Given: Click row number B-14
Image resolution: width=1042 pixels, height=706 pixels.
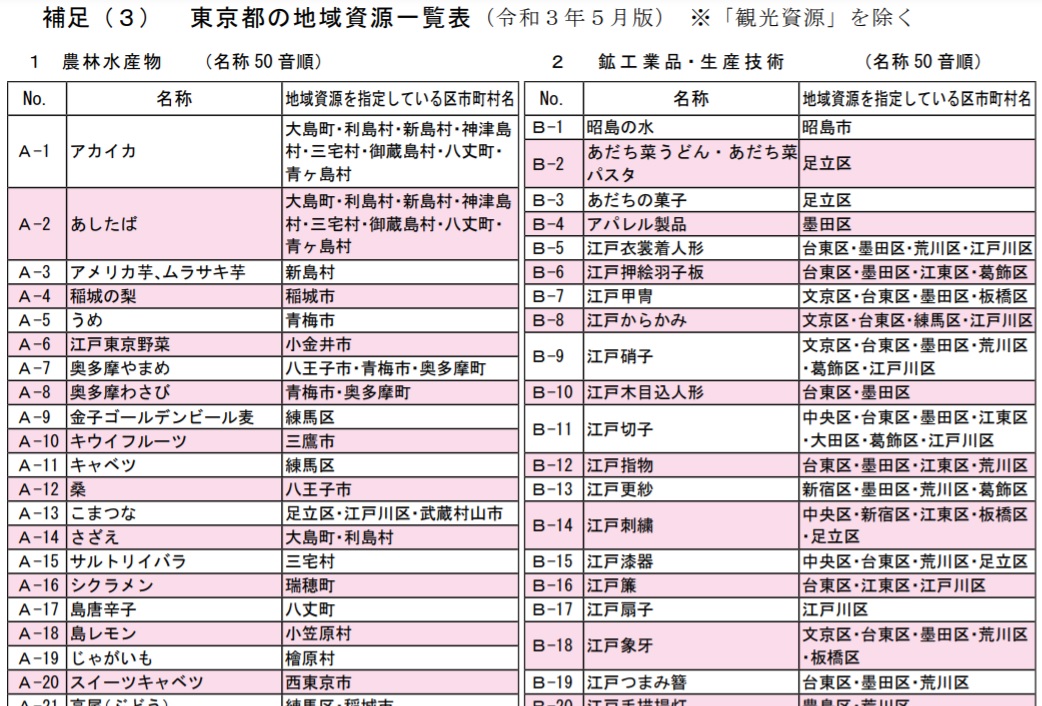Looking at the screenshot, I should 552,525.
